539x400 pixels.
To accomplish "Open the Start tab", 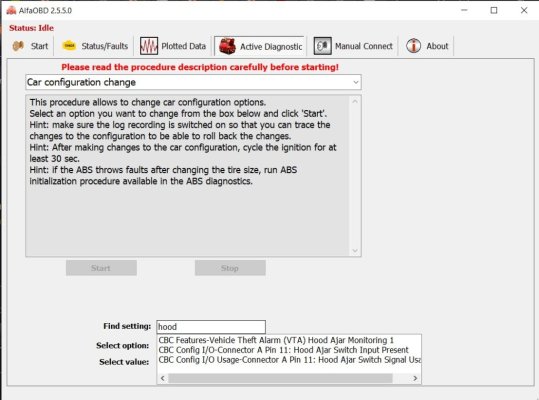I will tap(31, 46).
